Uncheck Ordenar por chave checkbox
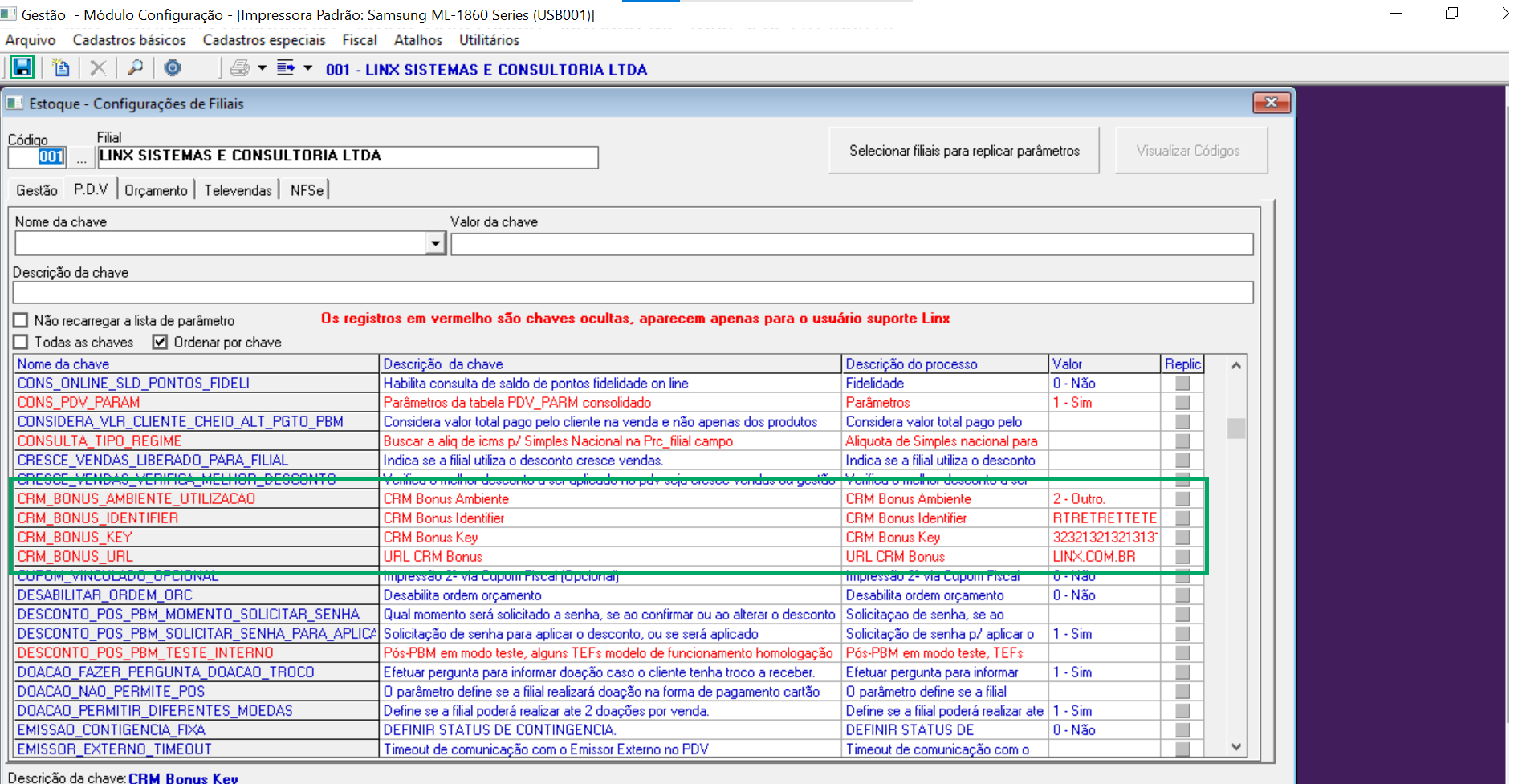The image size is (1514, 784). click(160, 342)
